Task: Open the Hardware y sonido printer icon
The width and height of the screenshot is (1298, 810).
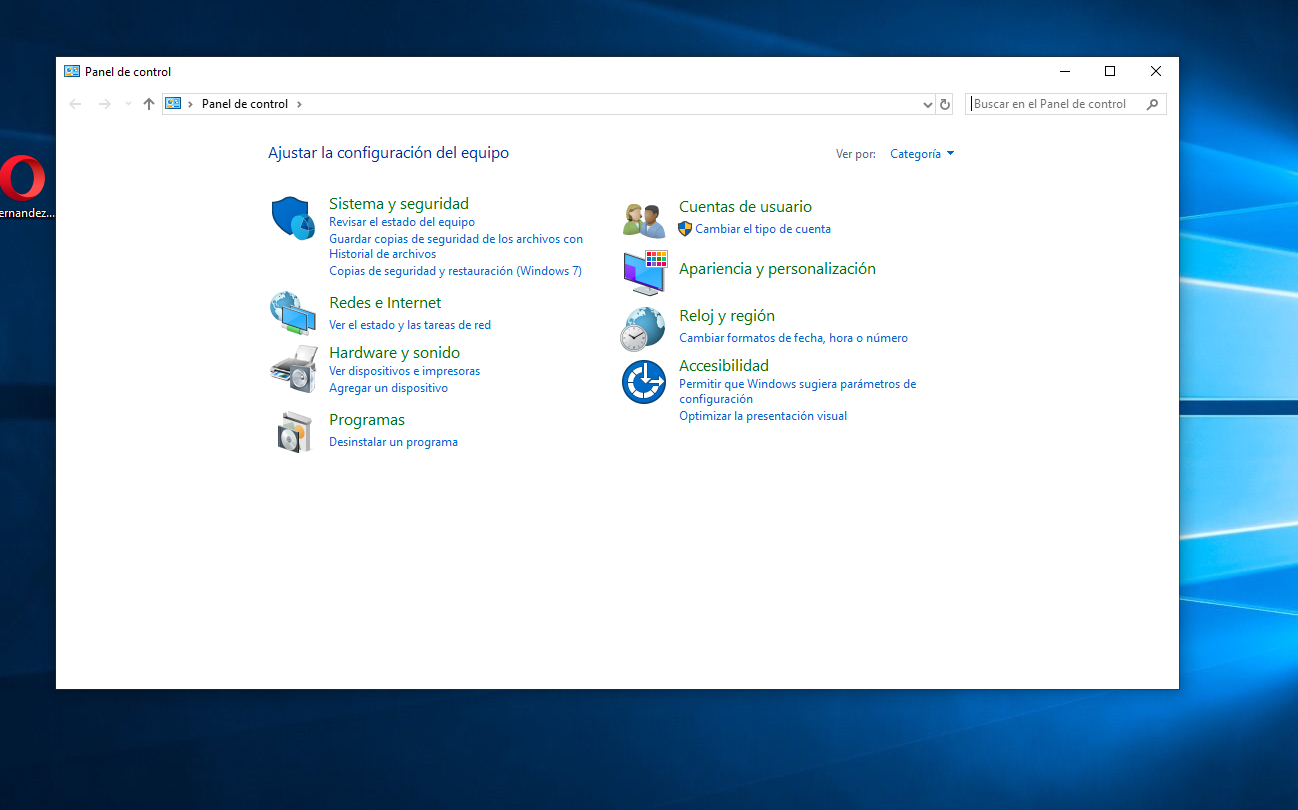Action: [x=293, y=369]
